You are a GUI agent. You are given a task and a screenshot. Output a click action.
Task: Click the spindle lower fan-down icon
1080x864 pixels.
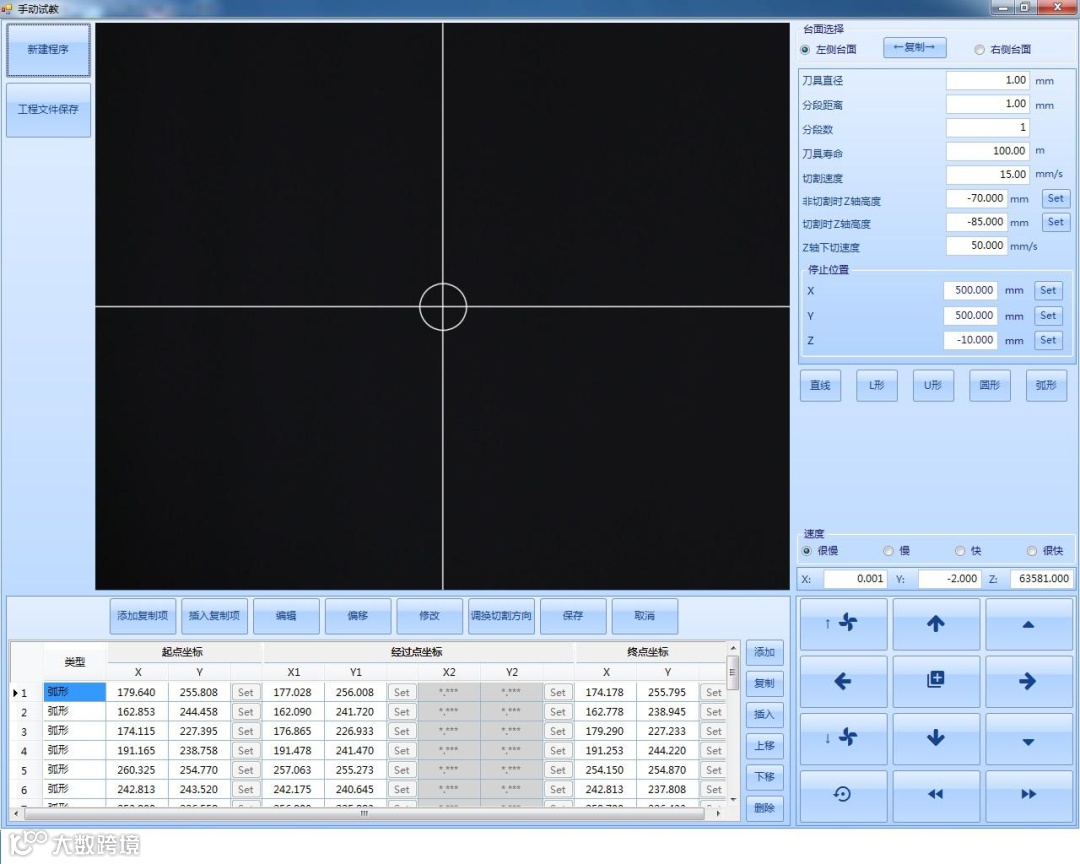[x=843, y=739]
